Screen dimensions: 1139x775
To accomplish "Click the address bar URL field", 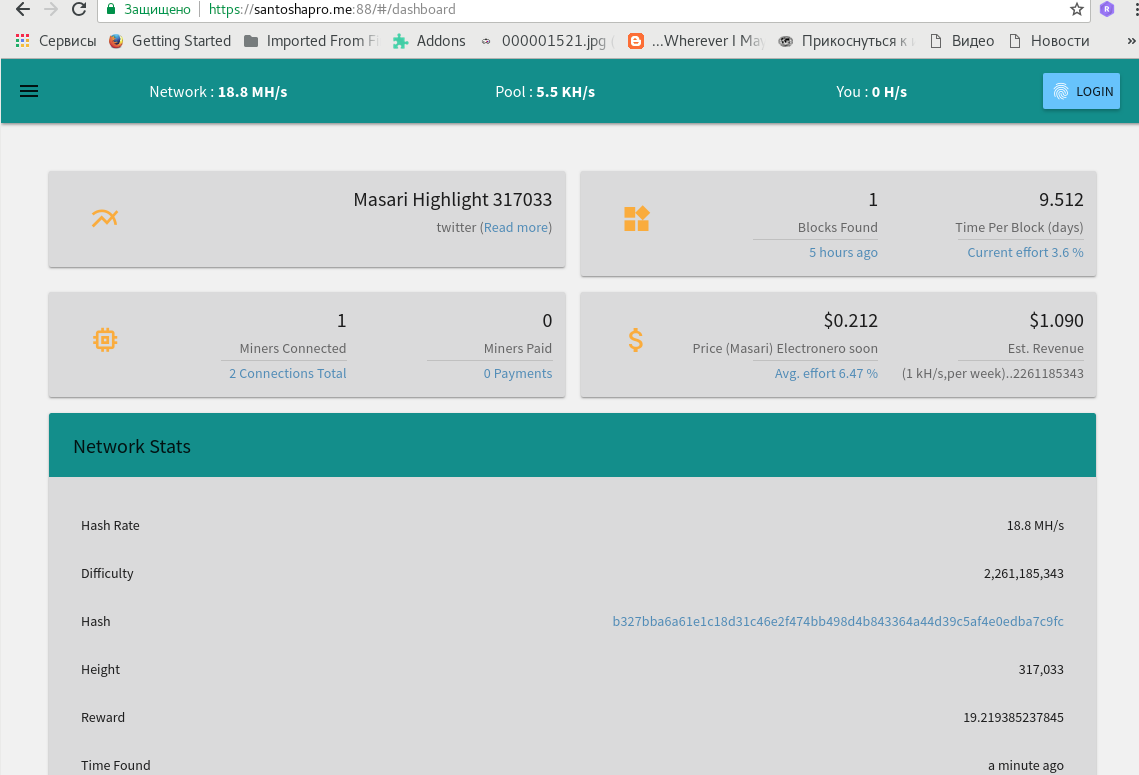I will tap(592, 9).
